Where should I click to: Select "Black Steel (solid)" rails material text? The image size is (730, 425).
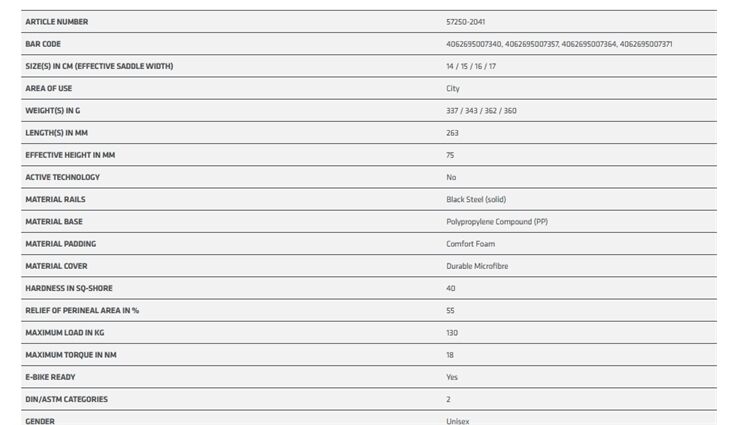click(x=476, y=199)
